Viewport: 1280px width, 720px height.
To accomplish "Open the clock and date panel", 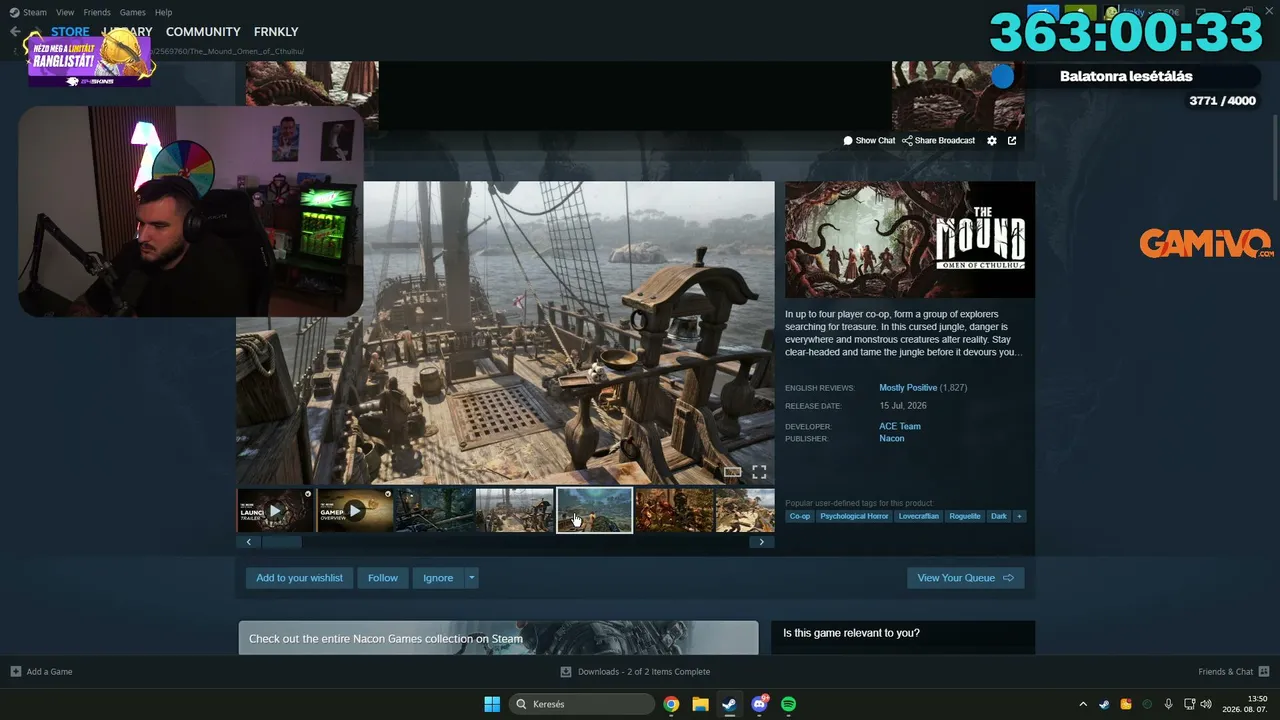I will (x=1245, y=704).
